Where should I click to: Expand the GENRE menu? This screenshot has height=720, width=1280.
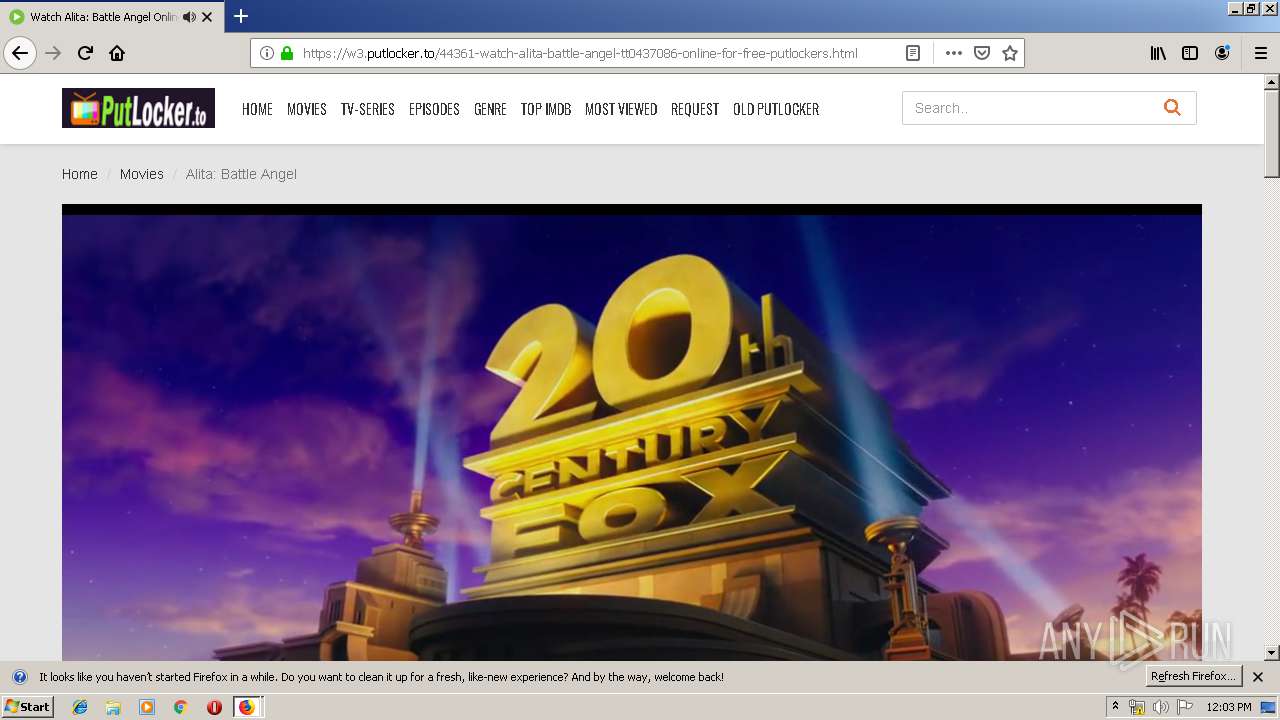click(490, 109)
